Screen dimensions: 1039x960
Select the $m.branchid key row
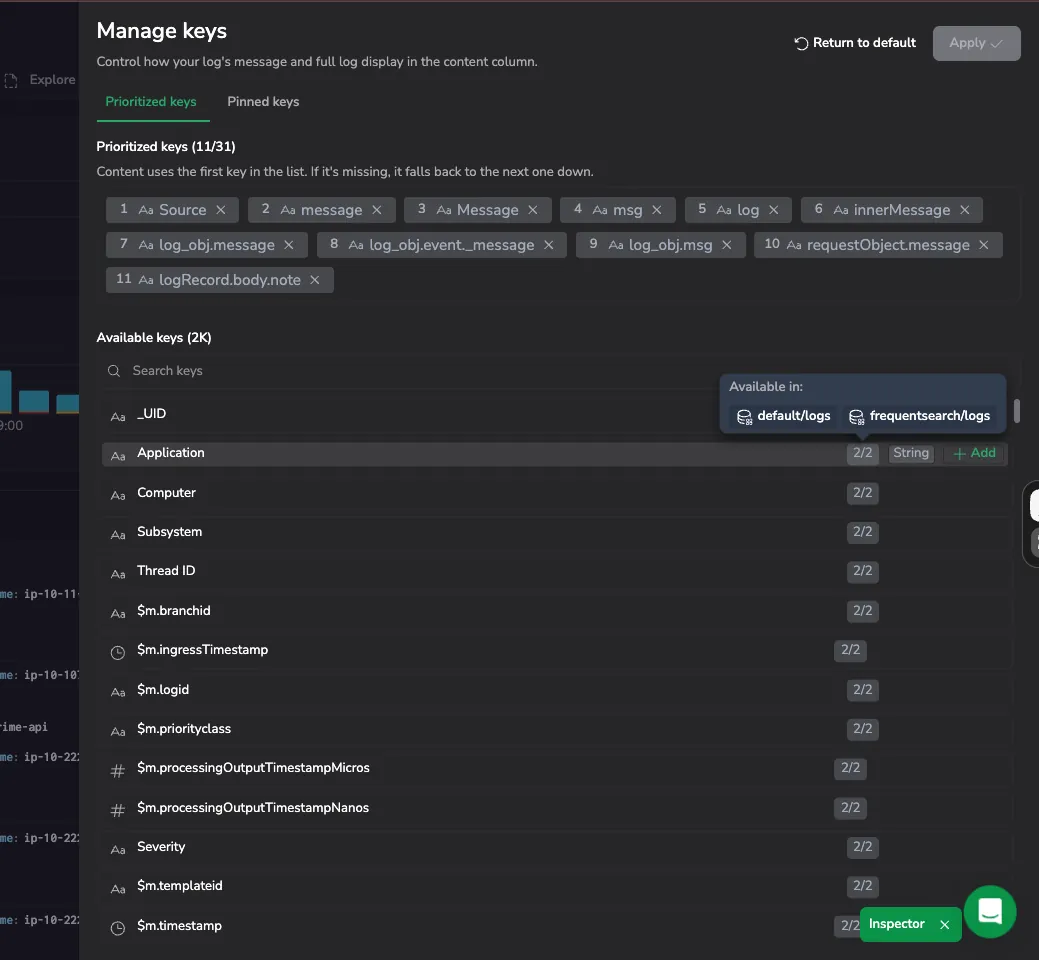(x=555, y=611)
